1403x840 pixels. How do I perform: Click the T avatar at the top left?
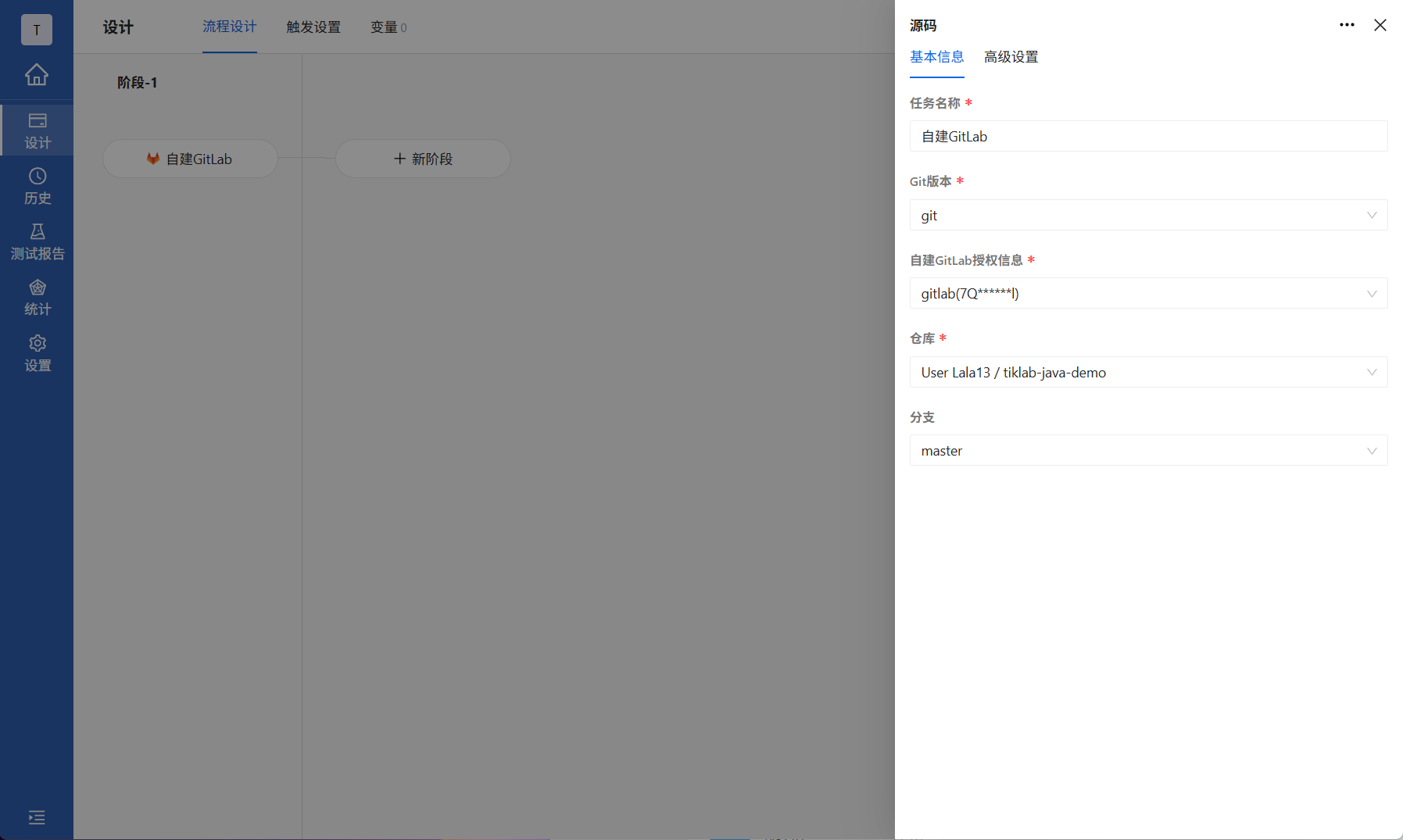point(37,30)
